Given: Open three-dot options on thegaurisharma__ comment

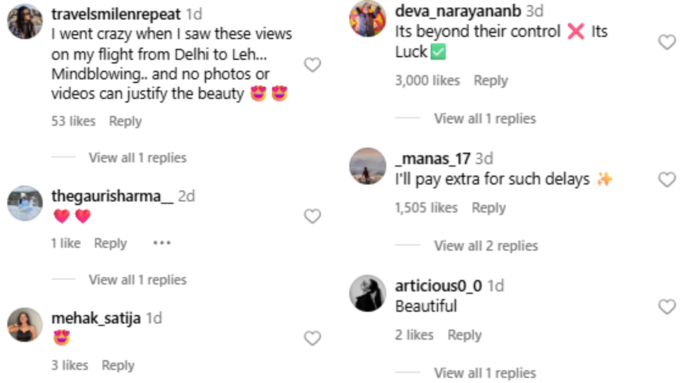Looking at the screenshot, I should coord(162,243).
